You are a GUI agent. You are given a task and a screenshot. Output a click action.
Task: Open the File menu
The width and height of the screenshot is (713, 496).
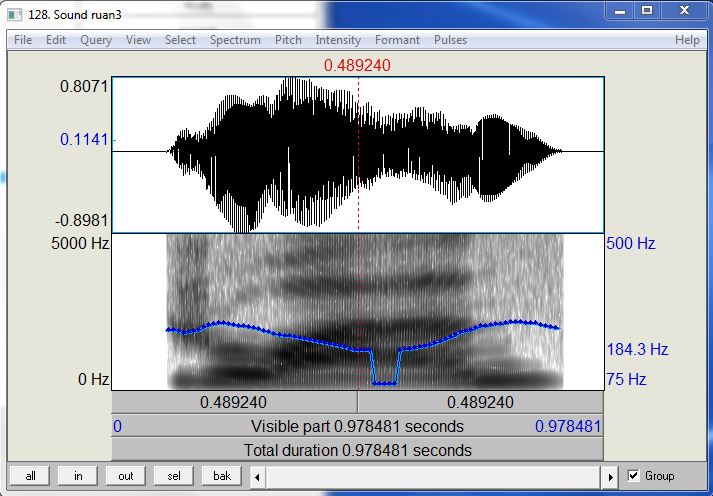pyautogui.click(x=23, y=40)
